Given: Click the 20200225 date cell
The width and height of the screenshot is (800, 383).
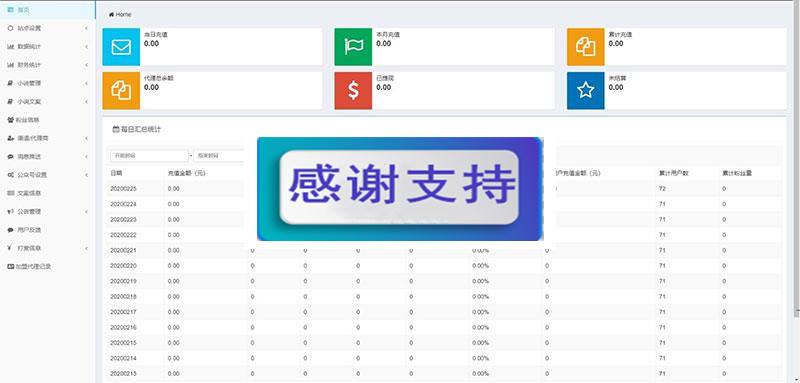Looking at the screenshot, I should pyautogui.click(x=123, y=189).
